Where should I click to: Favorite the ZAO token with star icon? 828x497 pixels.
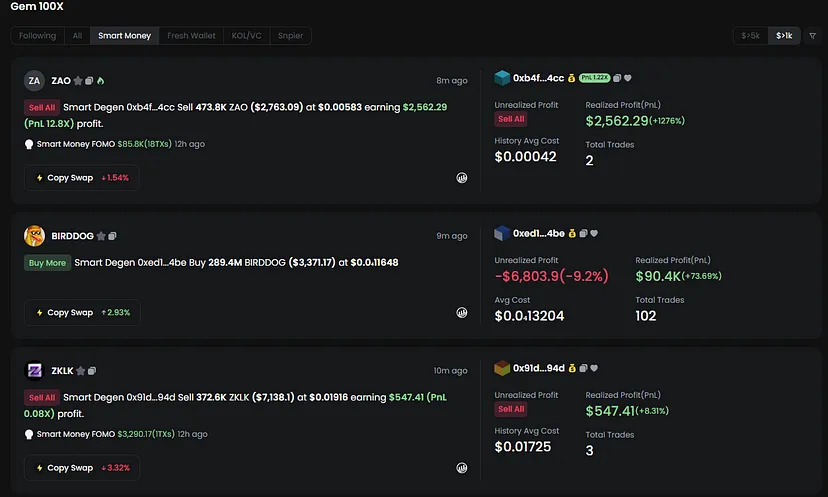(78, 81)
